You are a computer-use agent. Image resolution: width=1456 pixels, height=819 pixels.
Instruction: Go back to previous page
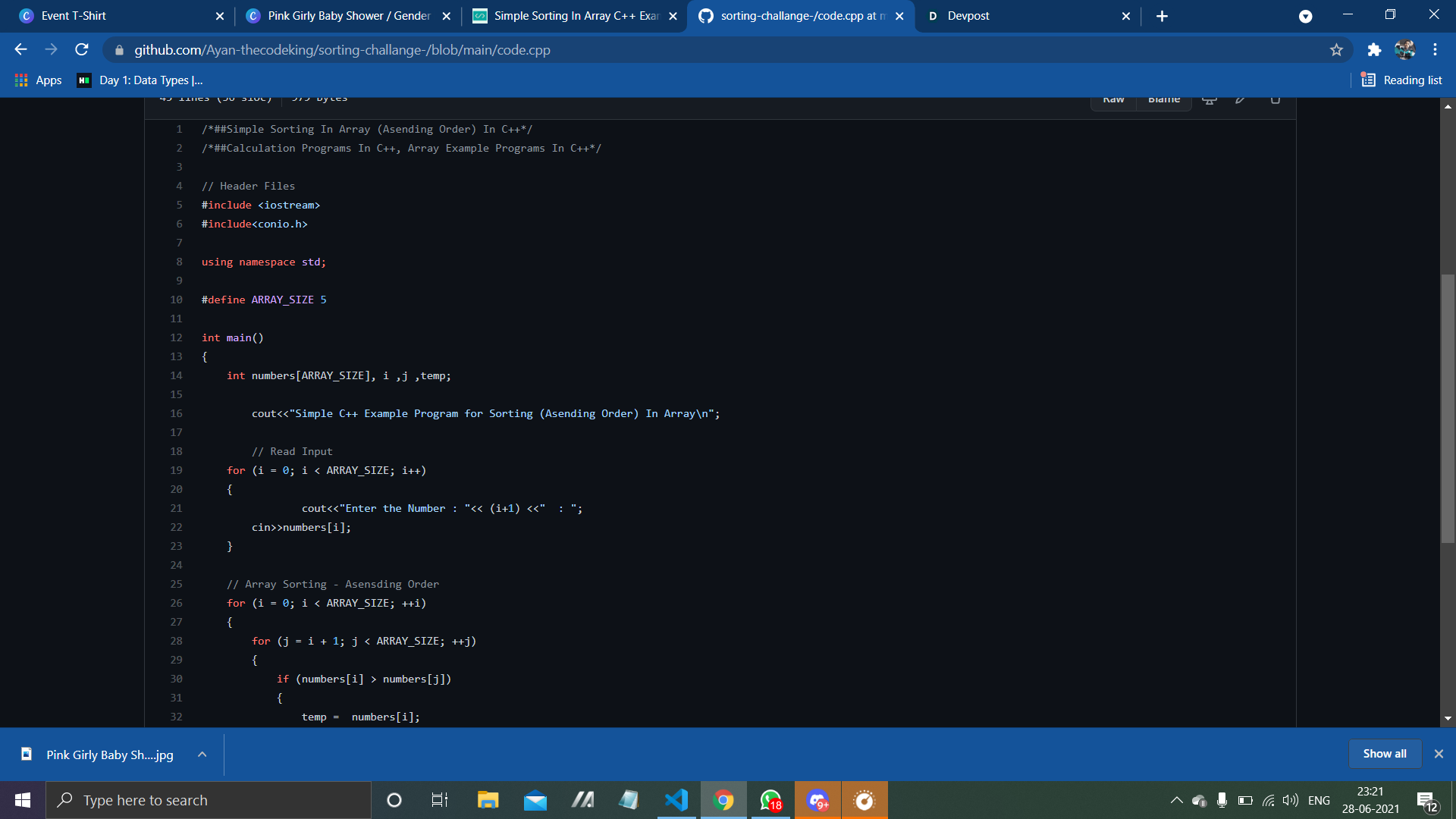(20, 50)
